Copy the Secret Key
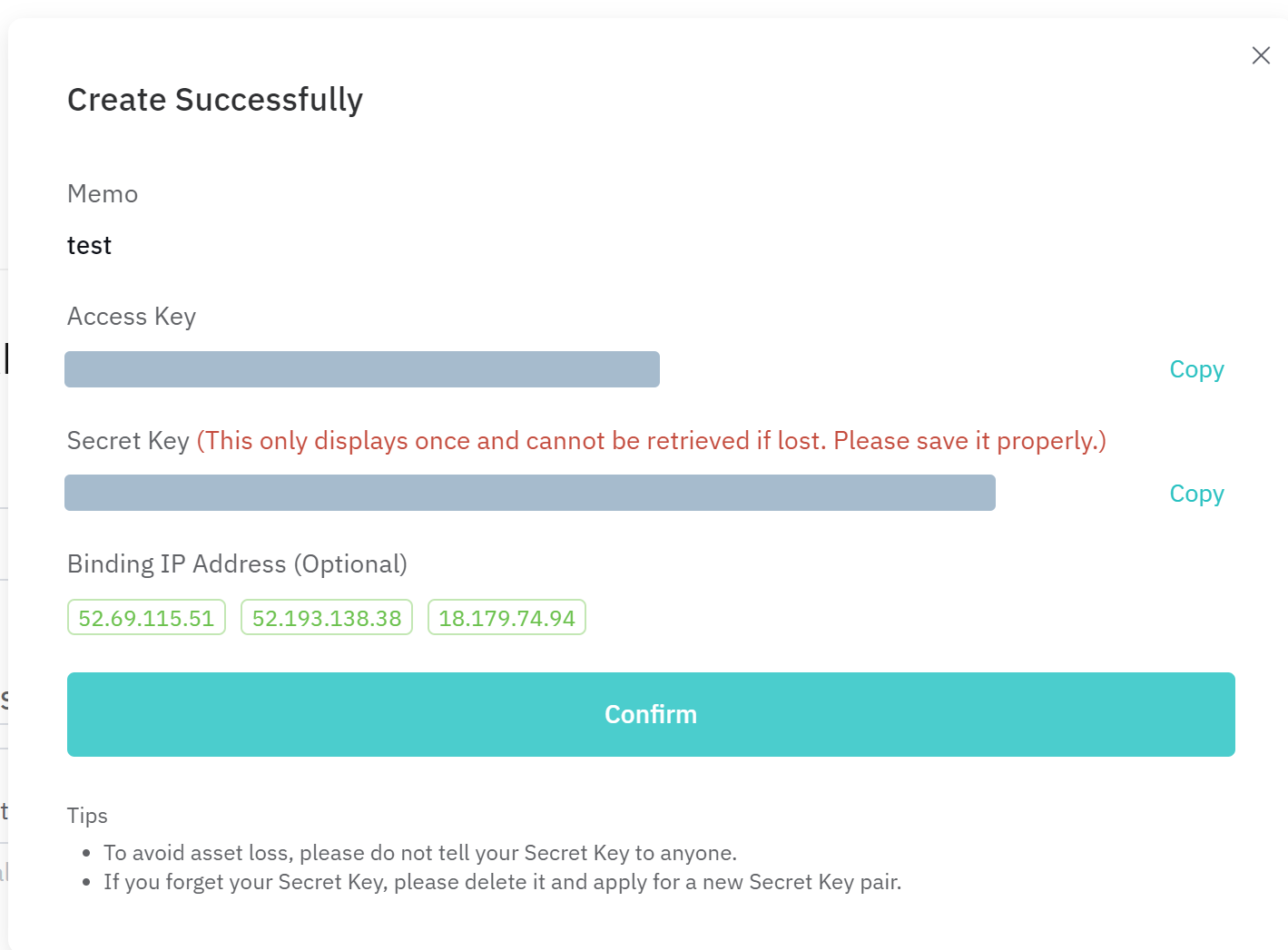This screenshot has width=1288, height=950. click(x=1196, y=494)
